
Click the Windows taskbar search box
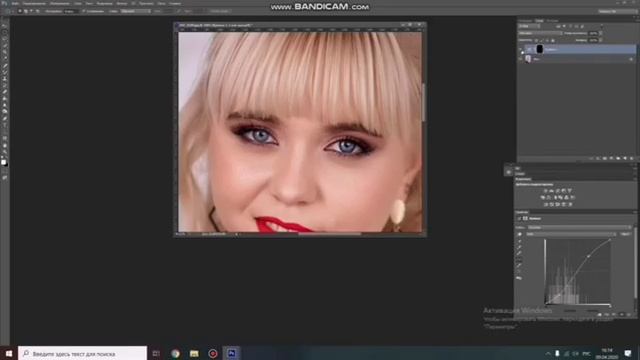(82, 353)
